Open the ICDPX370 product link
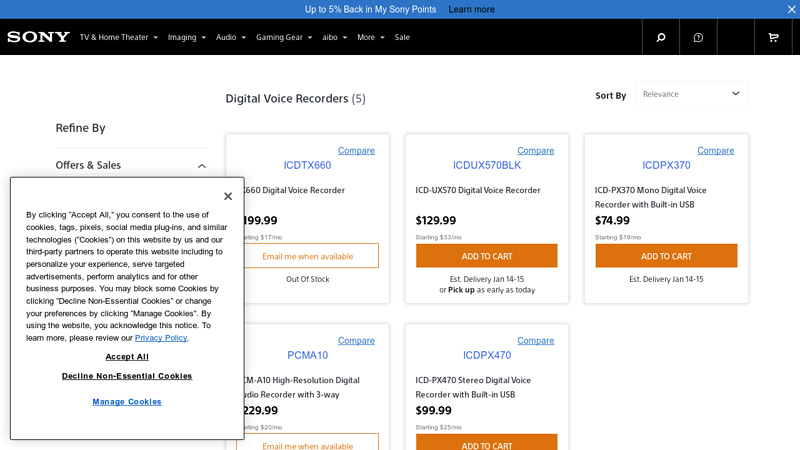This screenshot has width=800, height=450. pyautogui.click(x=666, y=165)
